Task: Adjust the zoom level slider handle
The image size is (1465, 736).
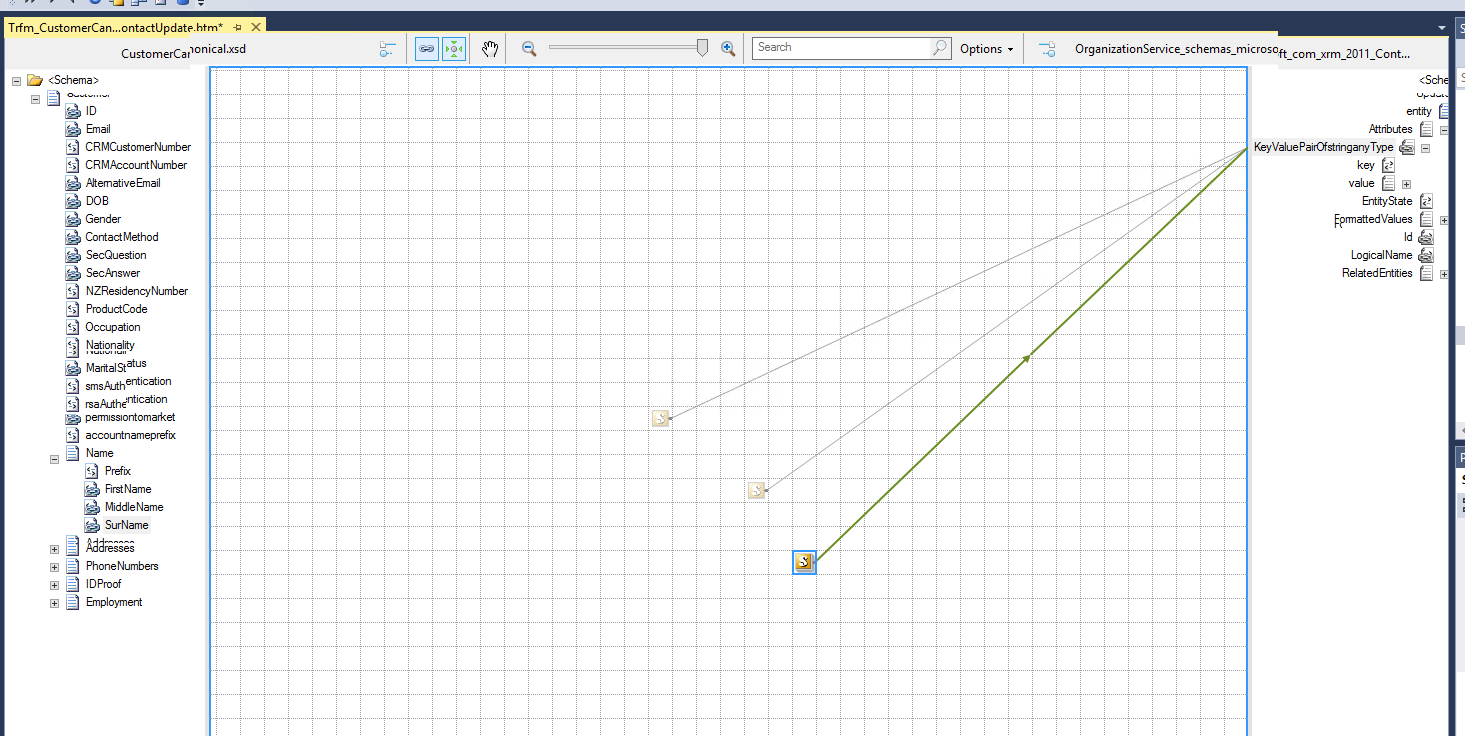Action: click(702, 47)
